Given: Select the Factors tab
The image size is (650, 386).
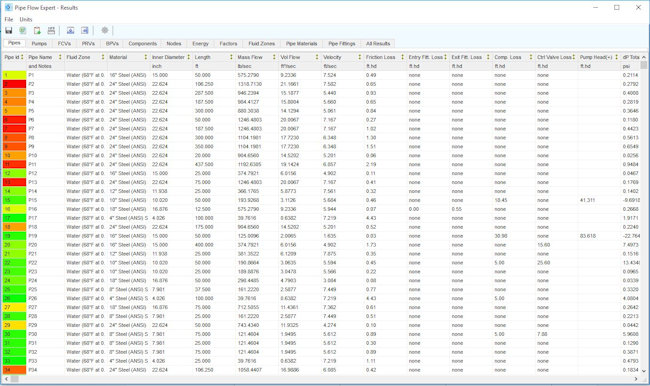Looking at the screenshot, I should click(x=228, y=44).
